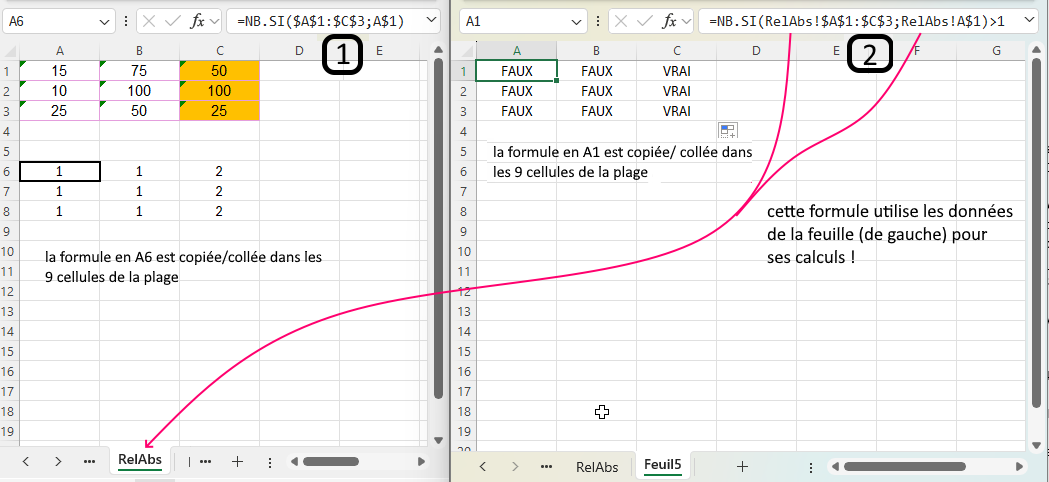Go to next sheet arrow beside RelAbs in left window
This screenshot has height=482, width=1049.
click(x=58, y=461)
